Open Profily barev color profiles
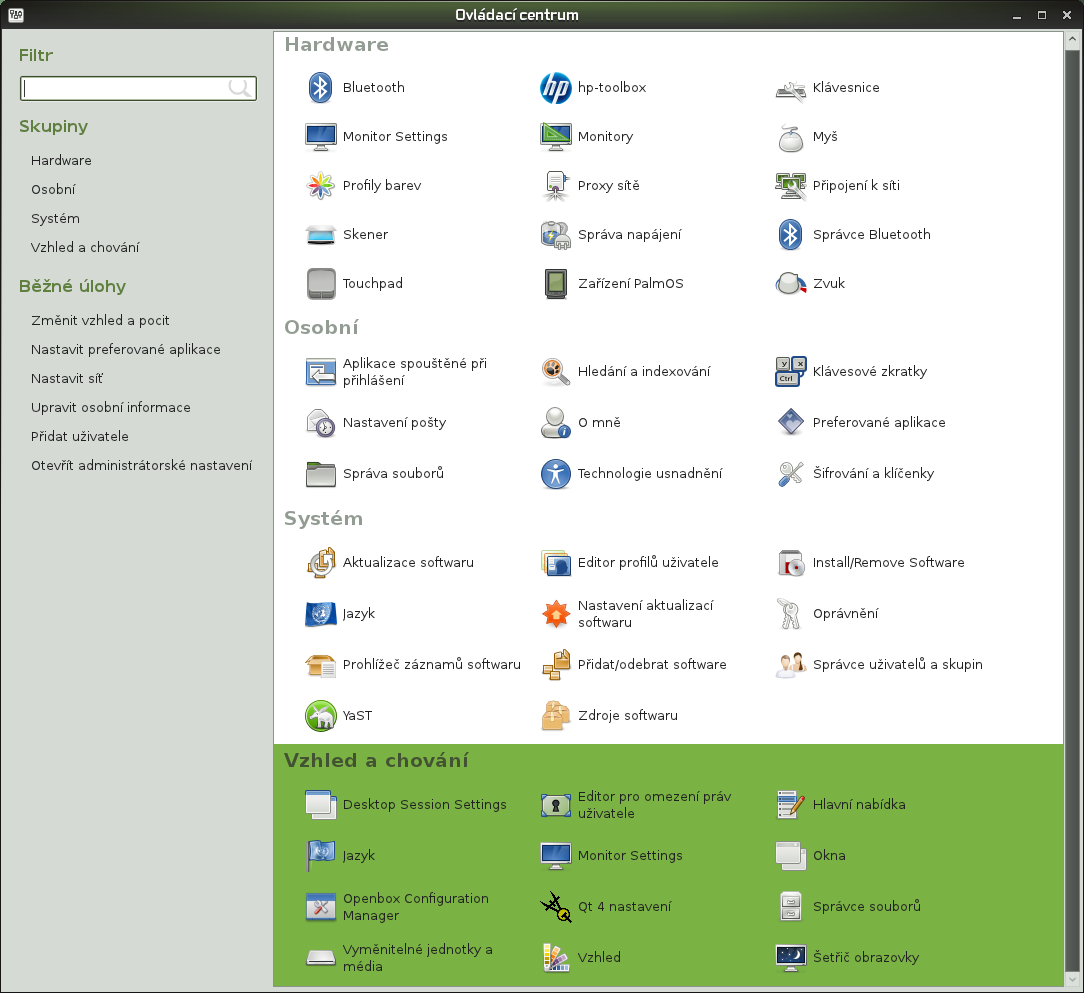The image size is (1084, 993). pos(320,185)
